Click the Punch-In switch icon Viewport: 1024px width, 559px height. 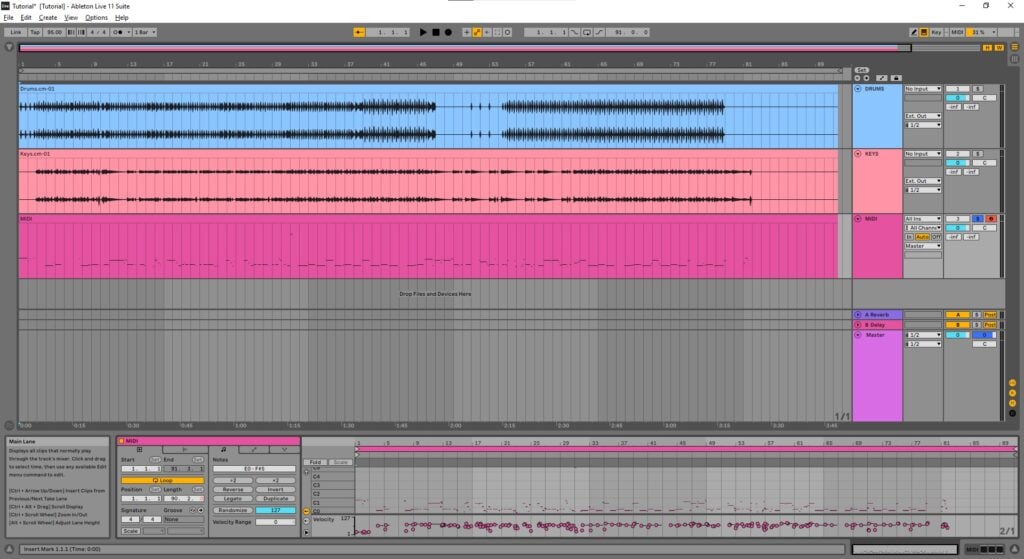tap(574, 32)
